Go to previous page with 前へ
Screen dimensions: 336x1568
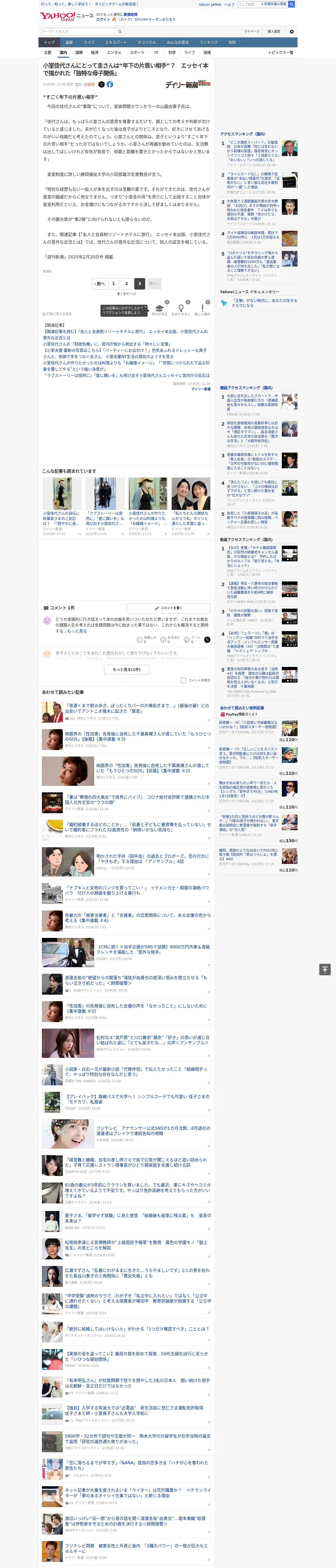click(x=99, y=284)
